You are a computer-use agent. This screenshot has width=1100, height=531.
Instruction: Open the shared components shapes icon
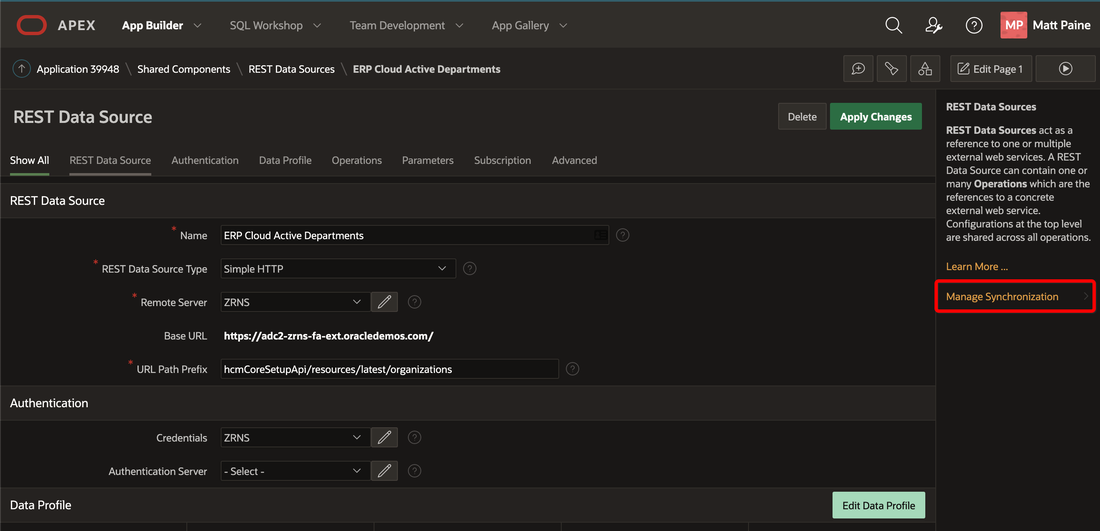[925, 69]
